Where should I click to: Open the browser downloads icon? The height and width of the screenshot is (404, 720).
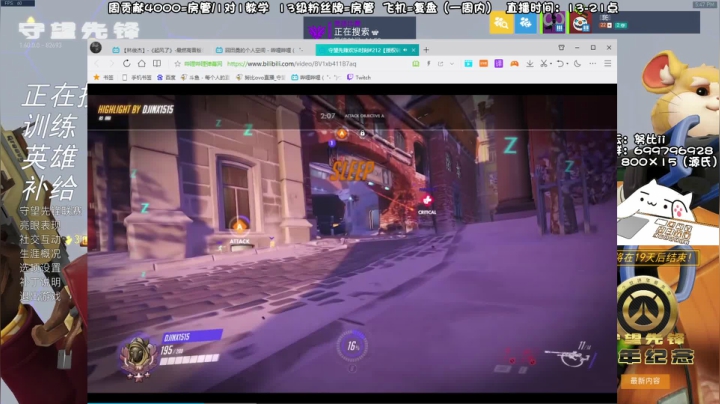(529, 64)
